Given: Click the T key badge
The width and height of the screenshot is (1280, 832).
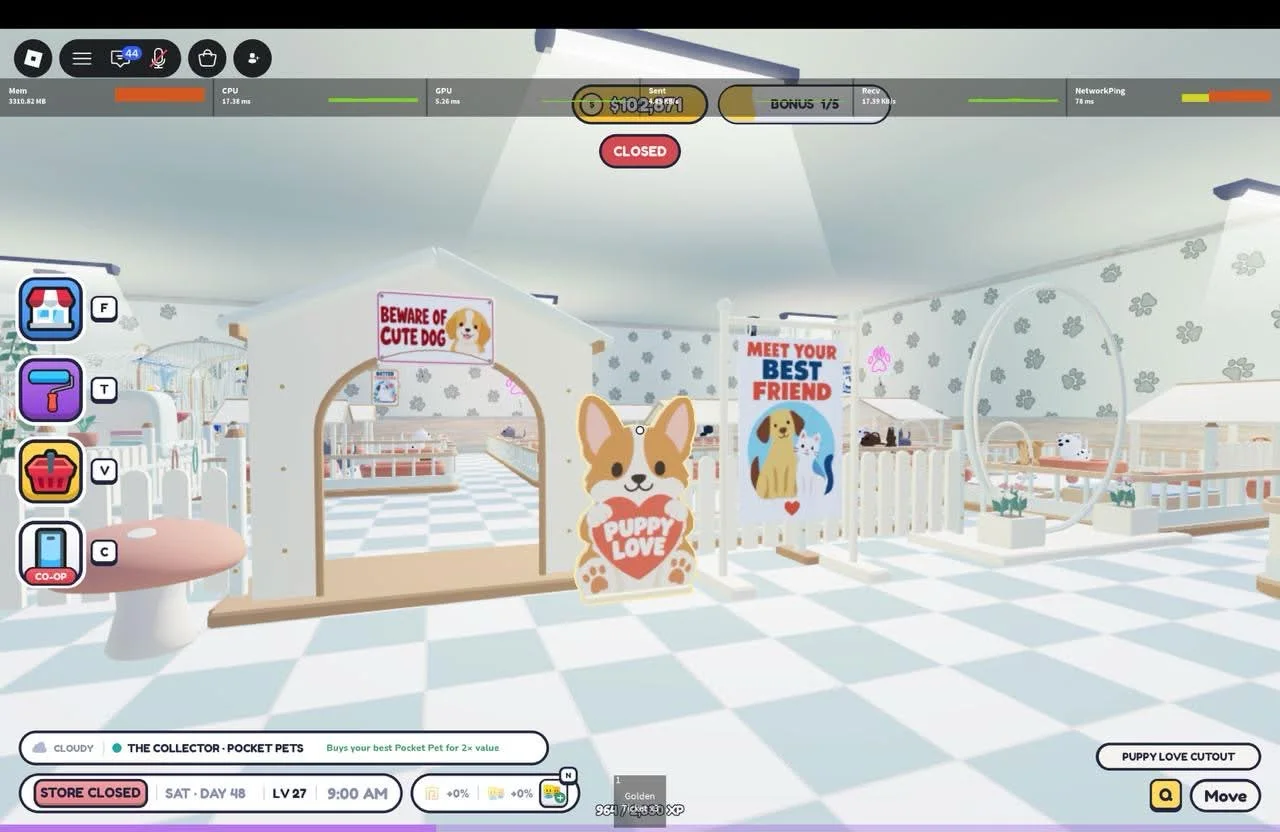Looking at the screenshot, I should 104,389.
